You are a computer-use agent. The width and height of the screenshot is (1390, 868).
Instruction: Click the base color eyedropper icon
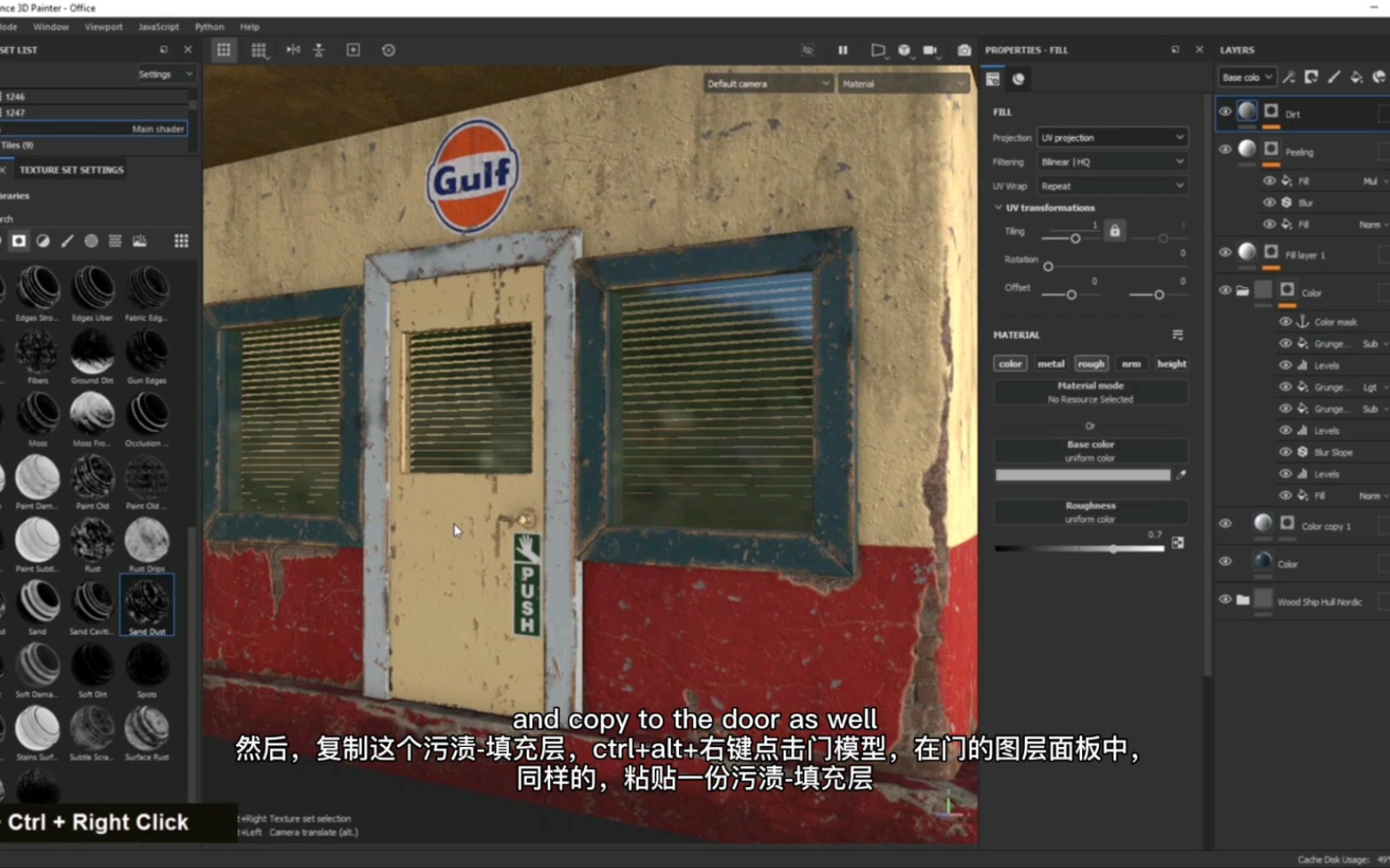click(1181, 475)
